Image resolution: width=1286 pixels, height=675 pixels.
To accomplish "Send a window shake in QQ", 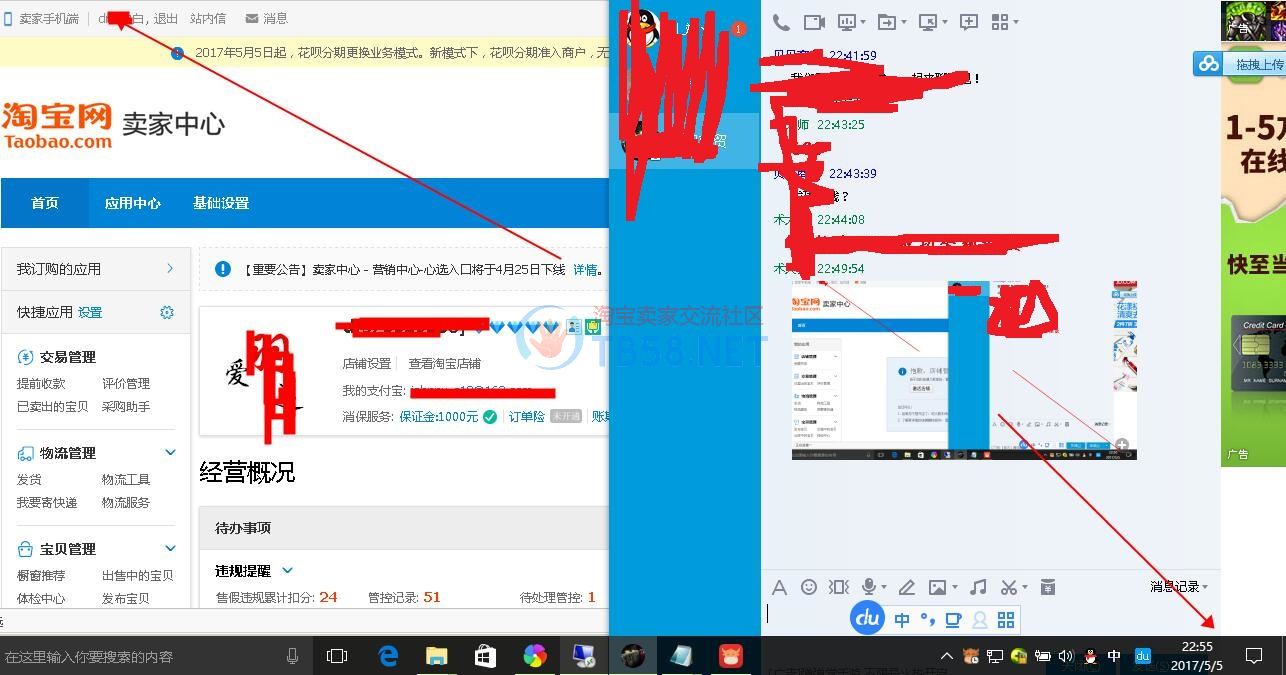I will click(839, 587).
